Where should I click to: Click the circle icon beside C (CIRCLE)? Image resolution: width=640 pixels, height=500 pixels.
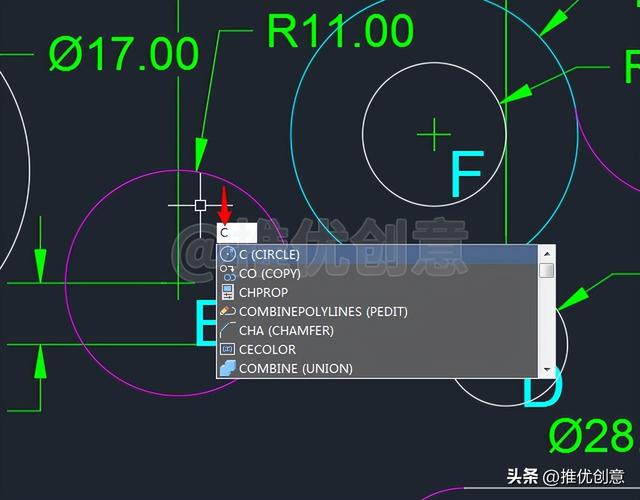tap(228, 254)
